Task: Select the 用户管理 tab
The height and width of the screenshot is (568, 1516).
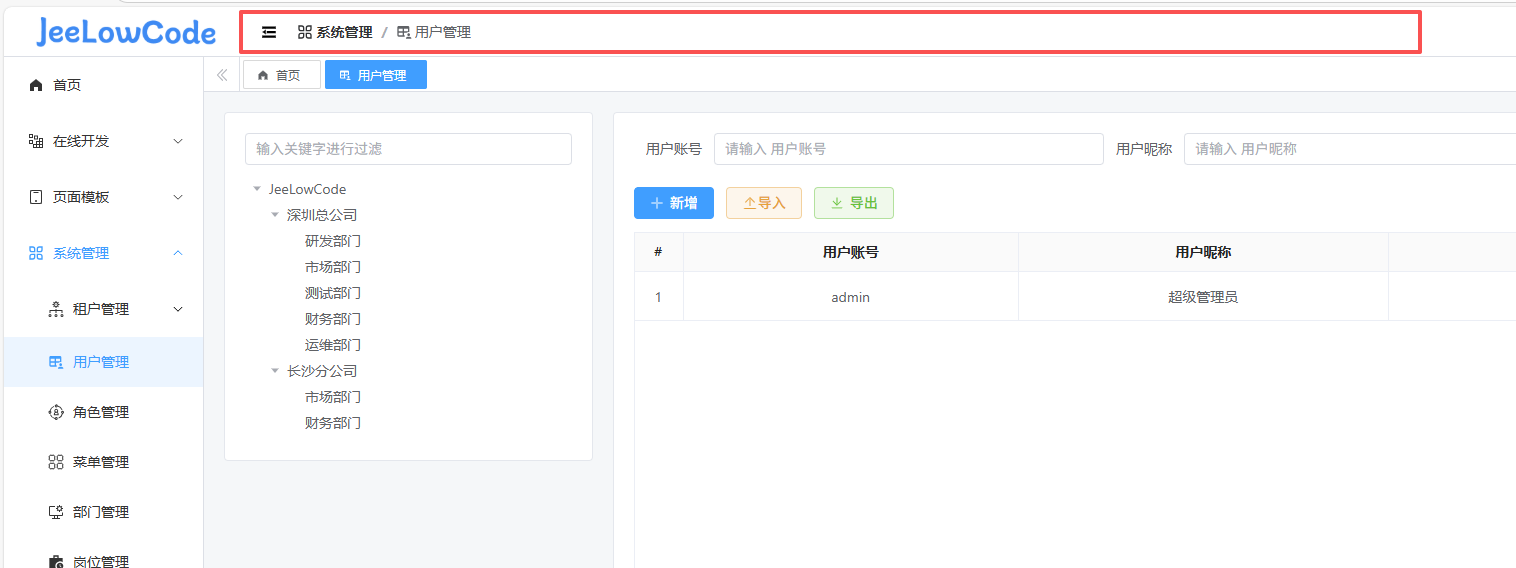Action: coord(375,75)
